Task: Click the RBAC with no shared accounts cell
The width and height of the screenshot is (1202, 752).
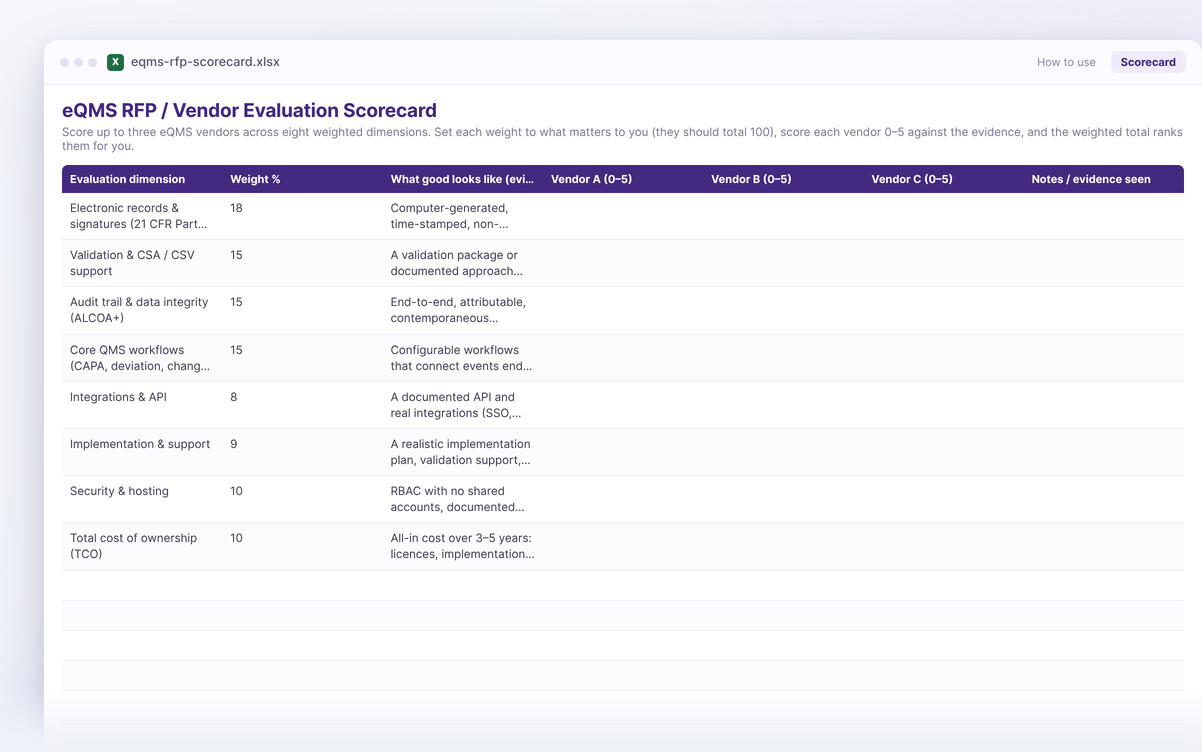Action: pyautogui.click(x=463, y=499)
